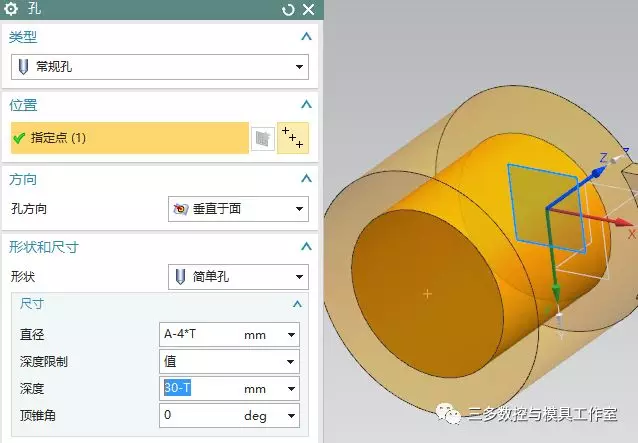The height and width of the screenshot is (443, 638).
Task: Open the 深度限制 值 dropdown
Action: (x=229, y=362)
